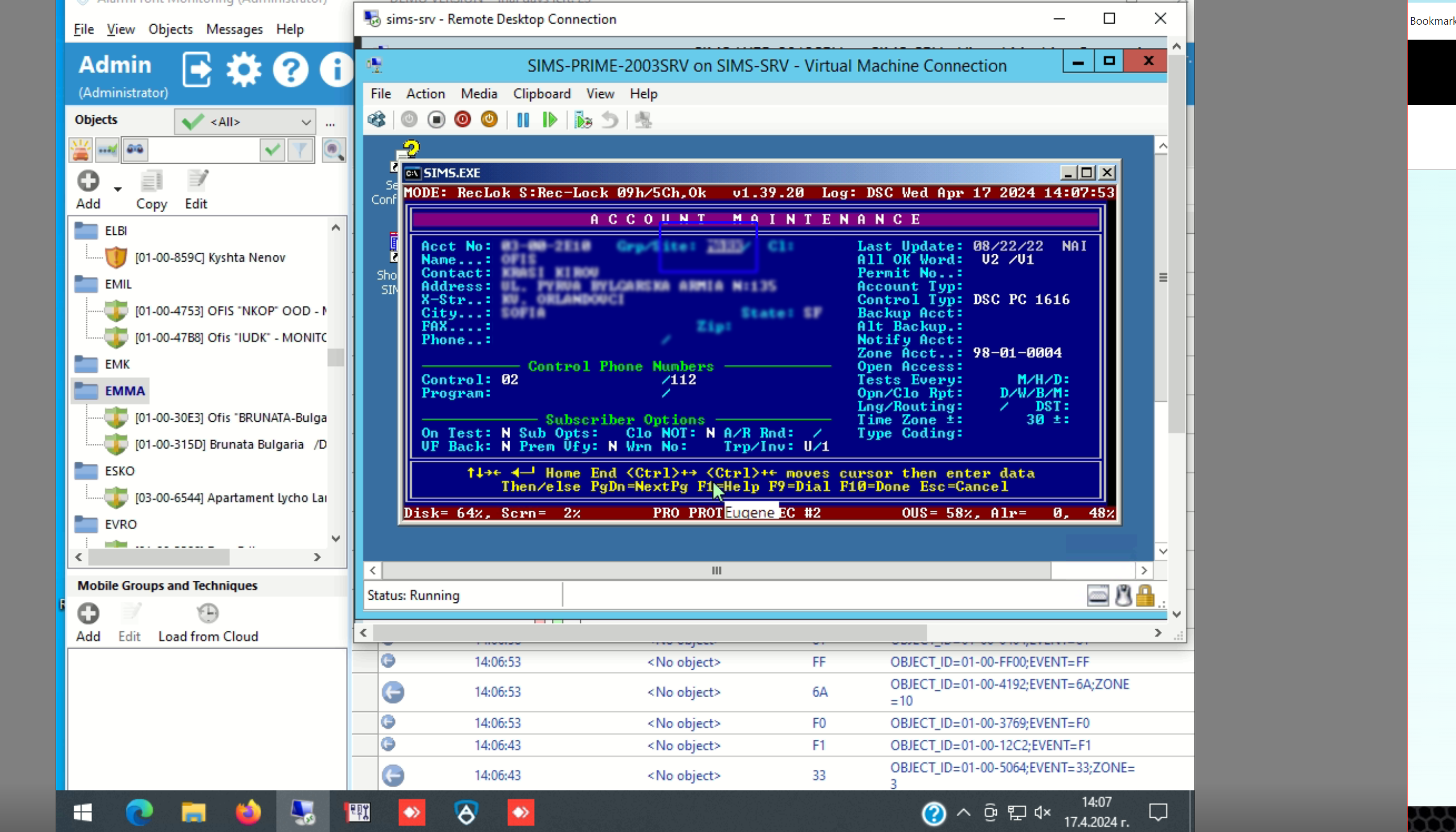1456x832 pixels.
Task: Click the Turn Off VM stop icon
Action: click(436, 120)
